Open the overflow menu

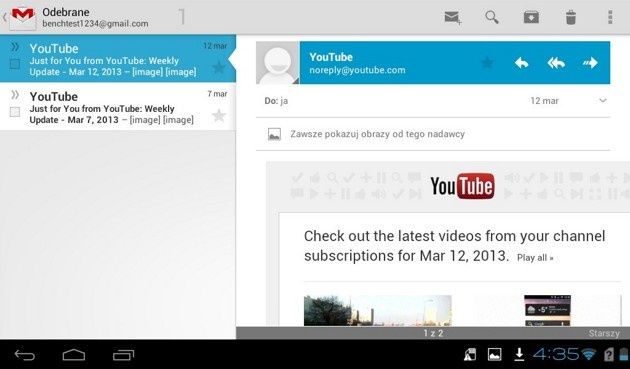point(610,17)
